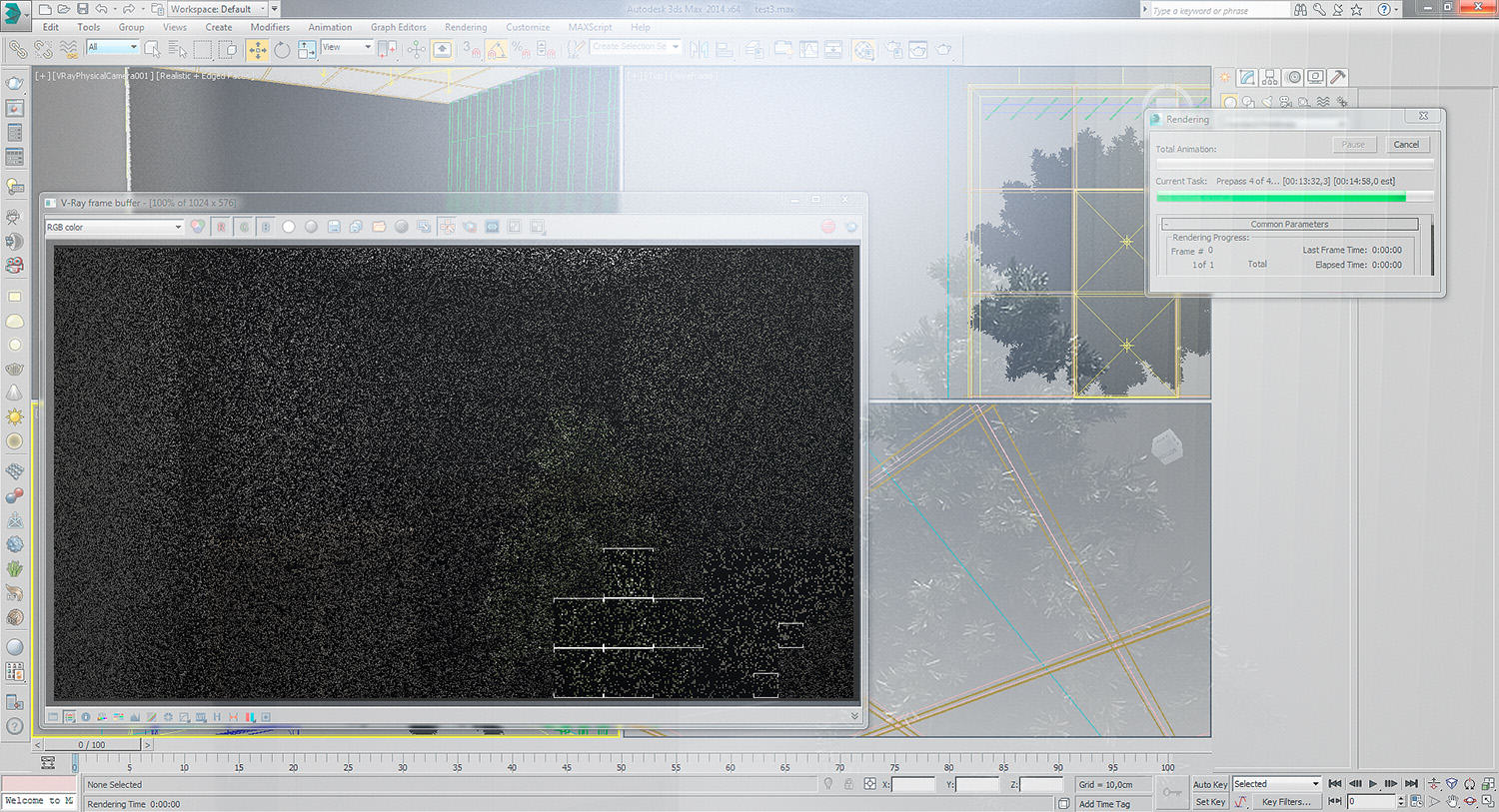Viewport: 1499px width, 812px height.
Task: Open the reference coordinate View dropdown
Action: [x=347, y=47]
